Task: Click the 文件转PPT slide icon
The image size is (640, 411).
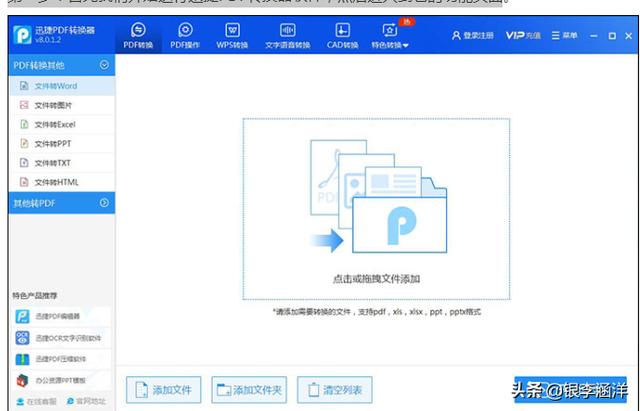Action: point(24,144)
